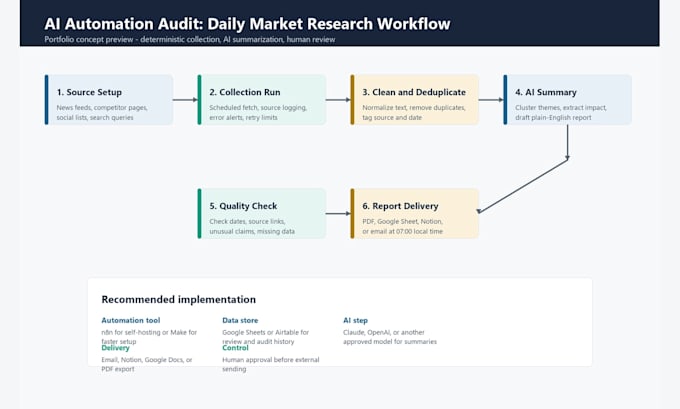Select the '1. Source Setup' card
The height and width of the screenshot is (409, 680).
109,100
